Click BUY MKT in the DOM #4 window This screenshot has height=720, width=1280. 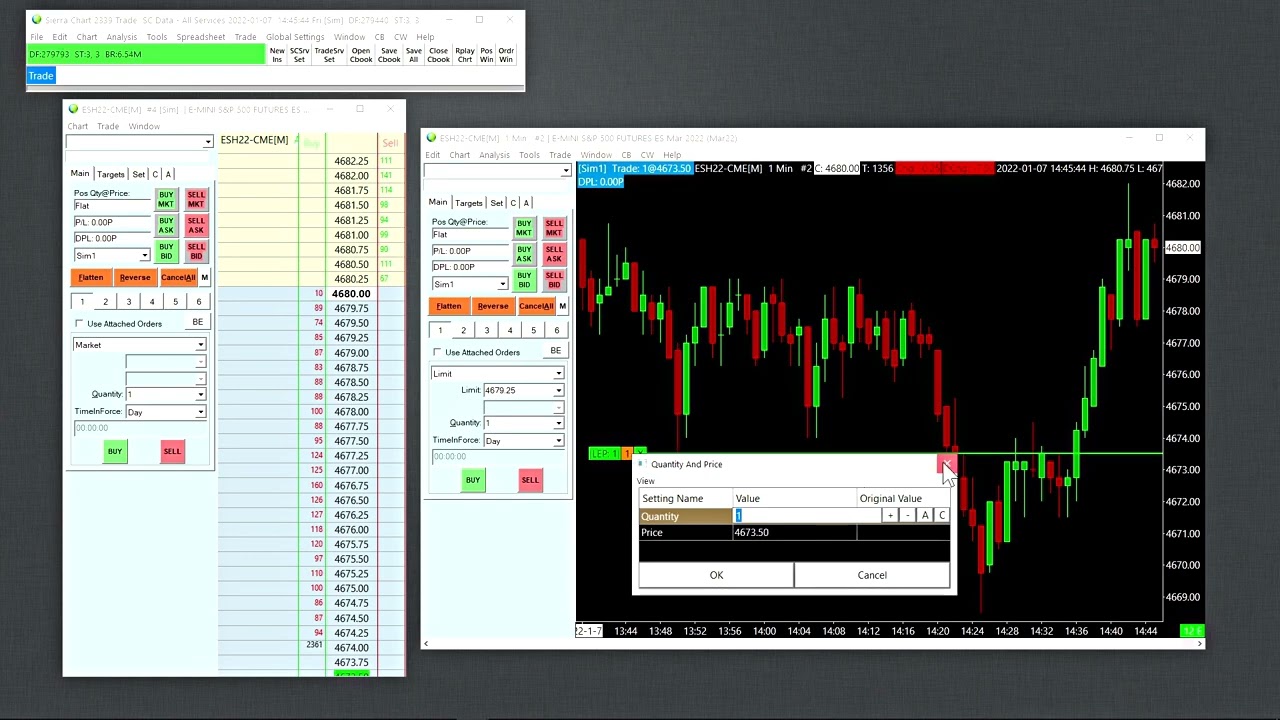click(166, 200)
